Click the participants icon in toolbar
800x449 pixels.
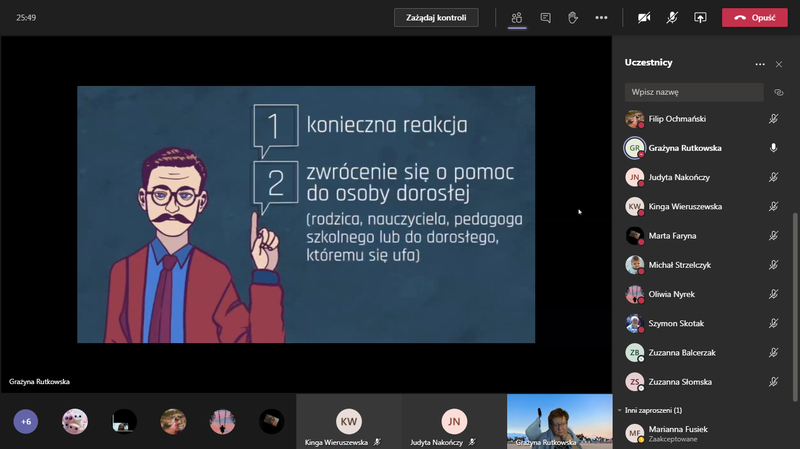517,17
